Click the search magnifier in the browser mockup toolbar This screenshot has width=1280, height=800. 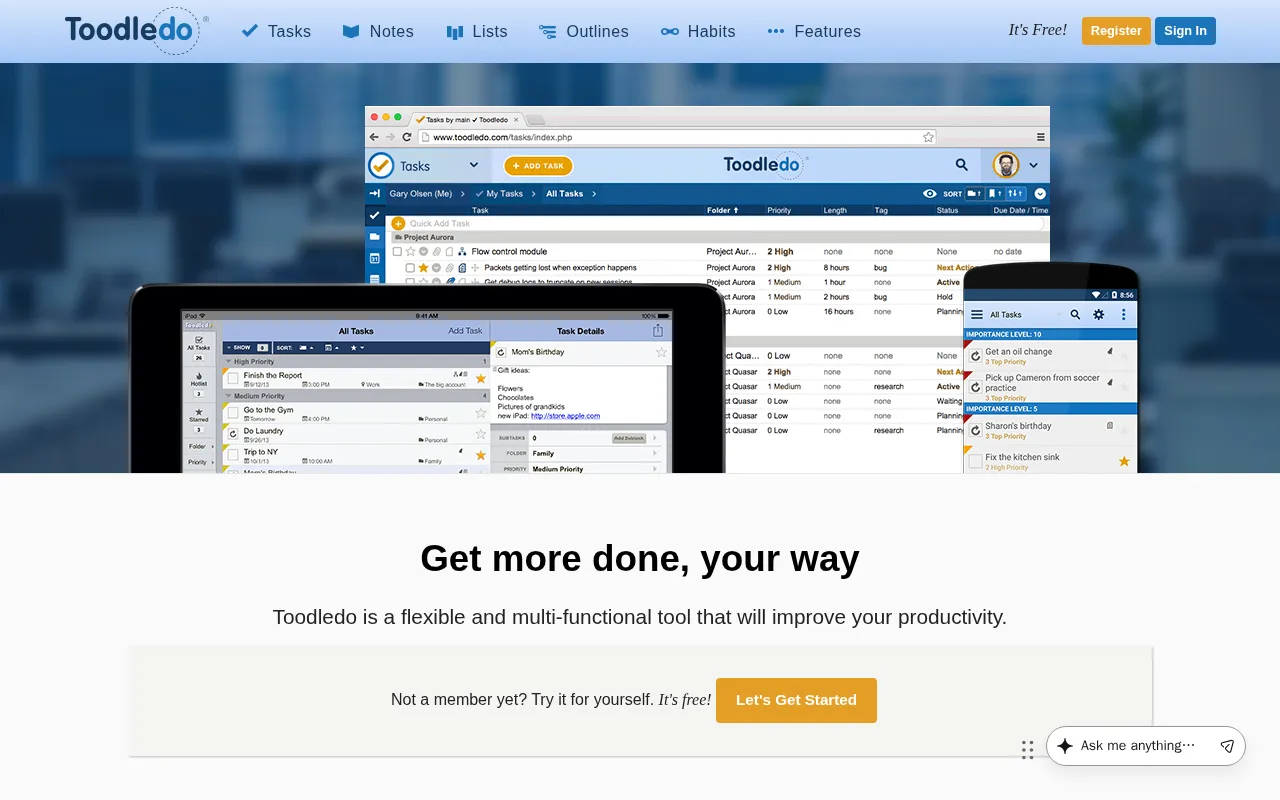(x=961, y=165)
